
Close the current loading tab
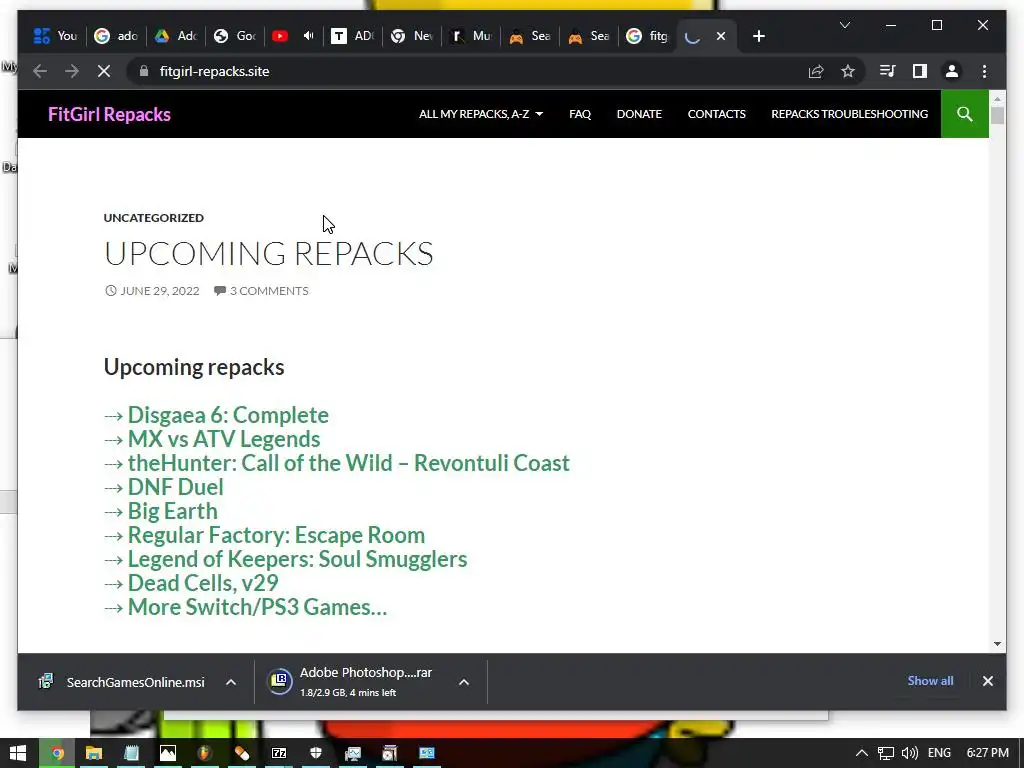721,37
